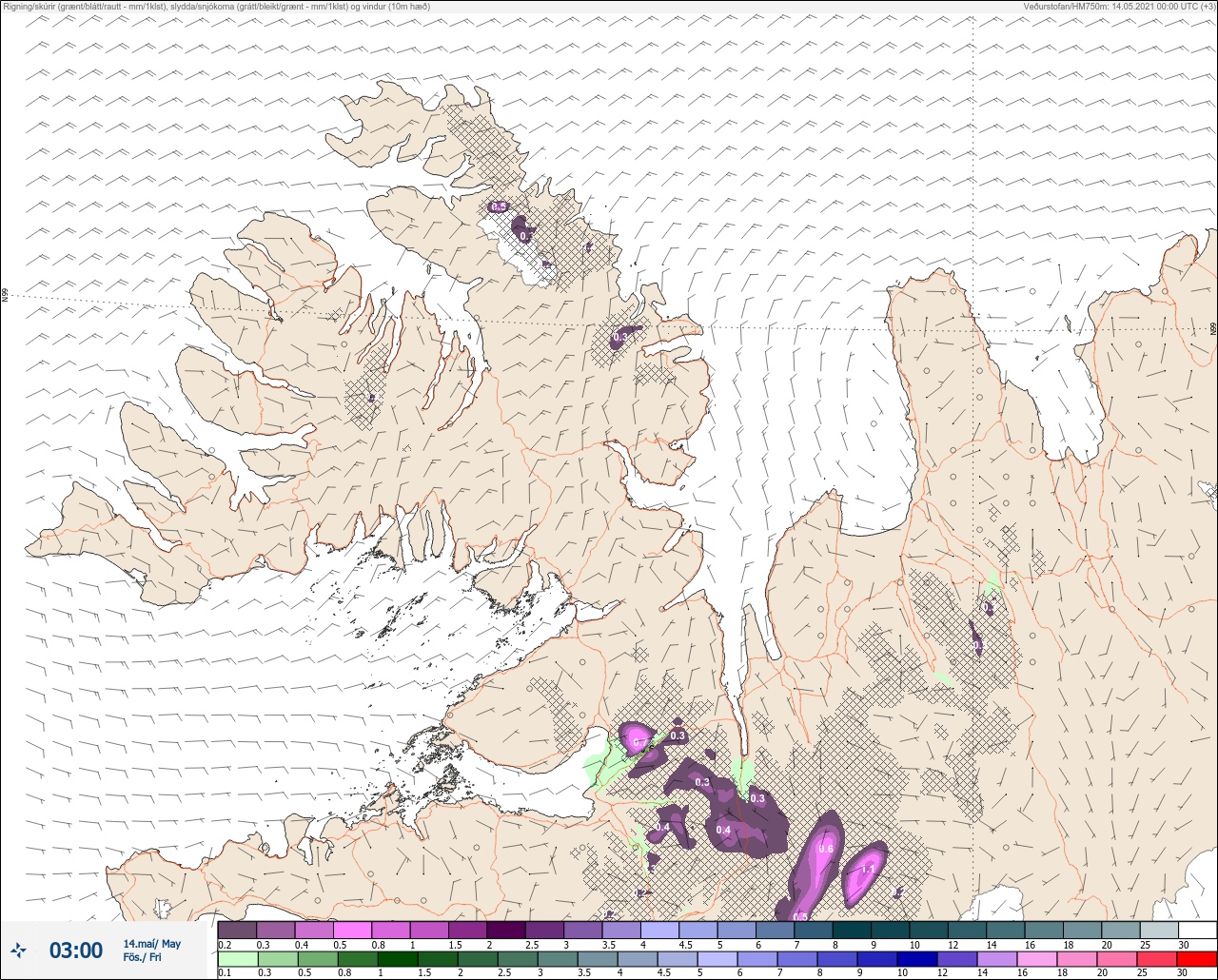Select the top-row legend swatch starting at 1

pos(429,930)
